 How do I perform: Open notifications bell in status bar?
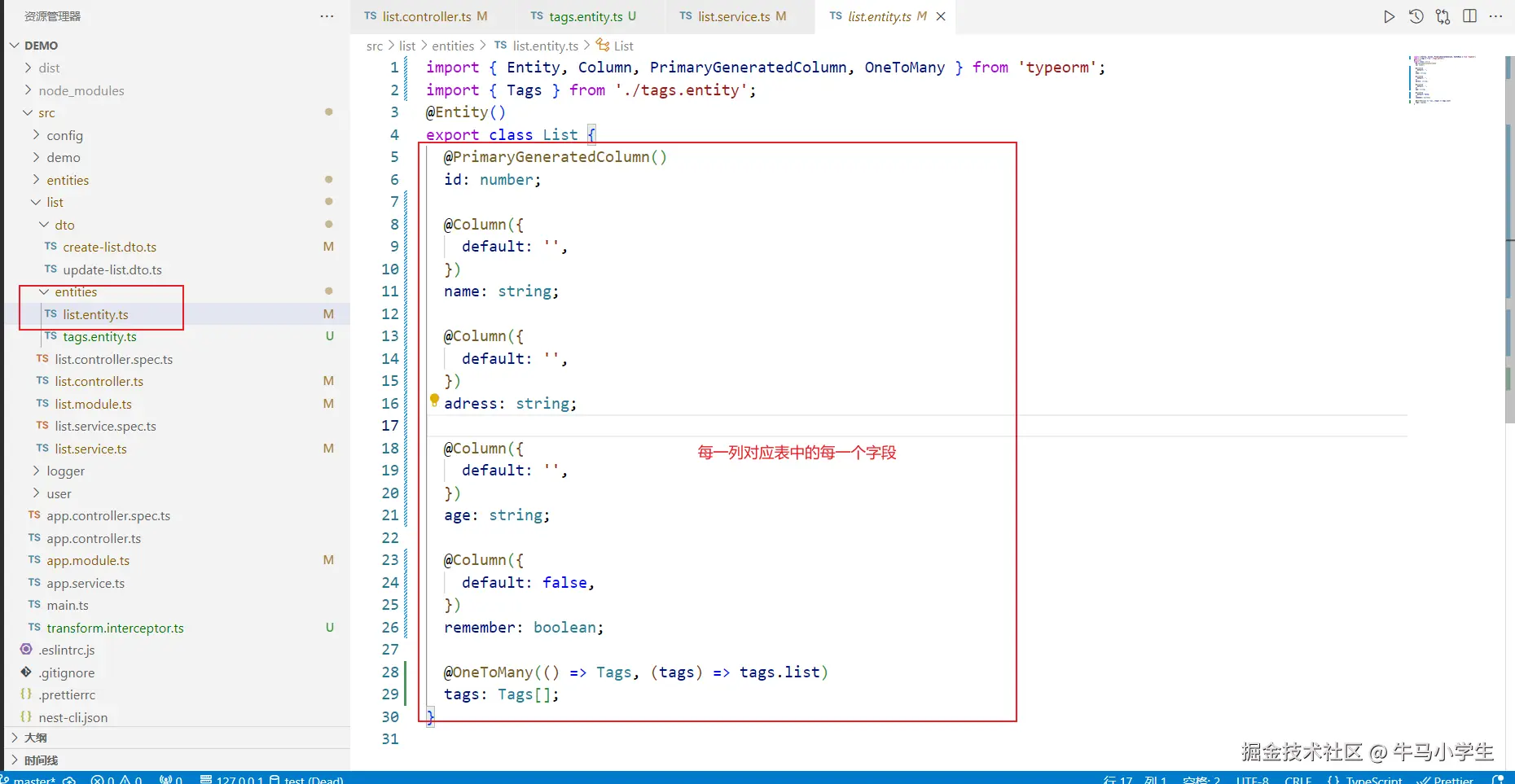[1497, 779]
